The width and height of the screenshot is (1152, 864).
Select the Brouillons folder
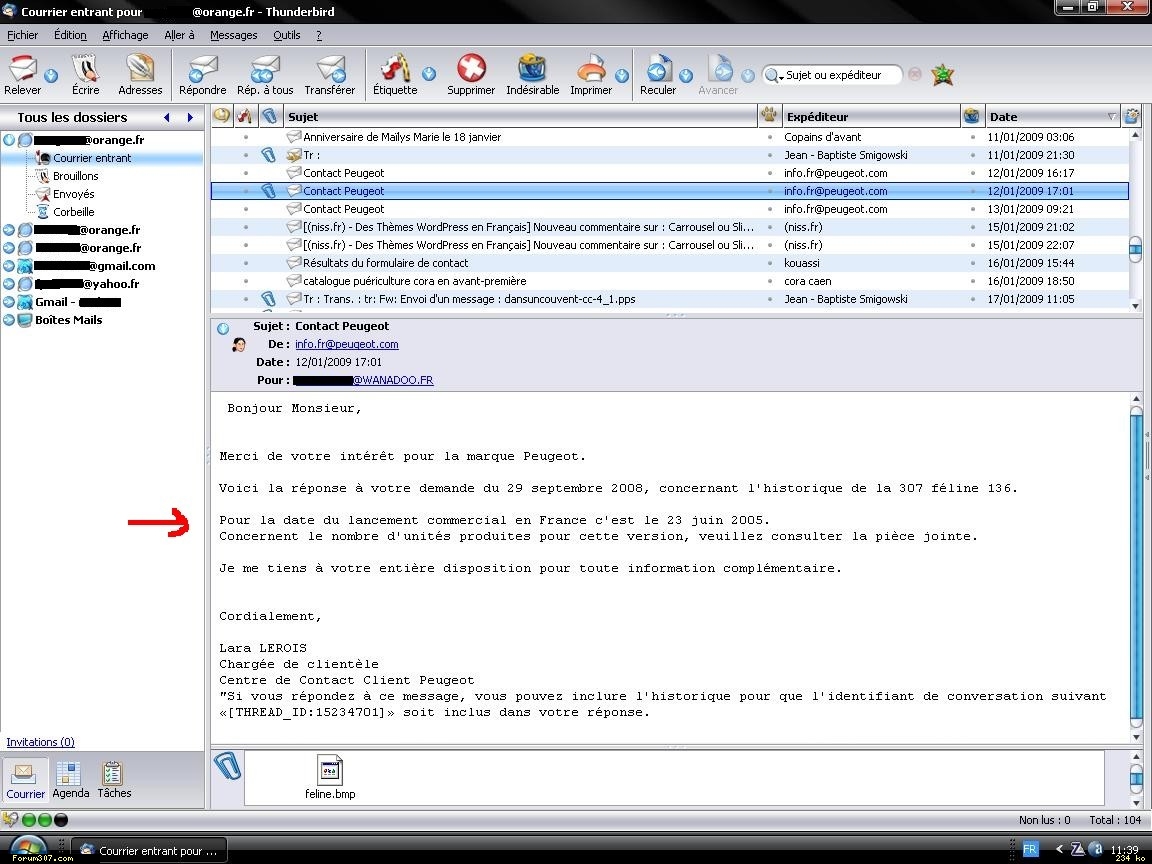click(75, 176)
